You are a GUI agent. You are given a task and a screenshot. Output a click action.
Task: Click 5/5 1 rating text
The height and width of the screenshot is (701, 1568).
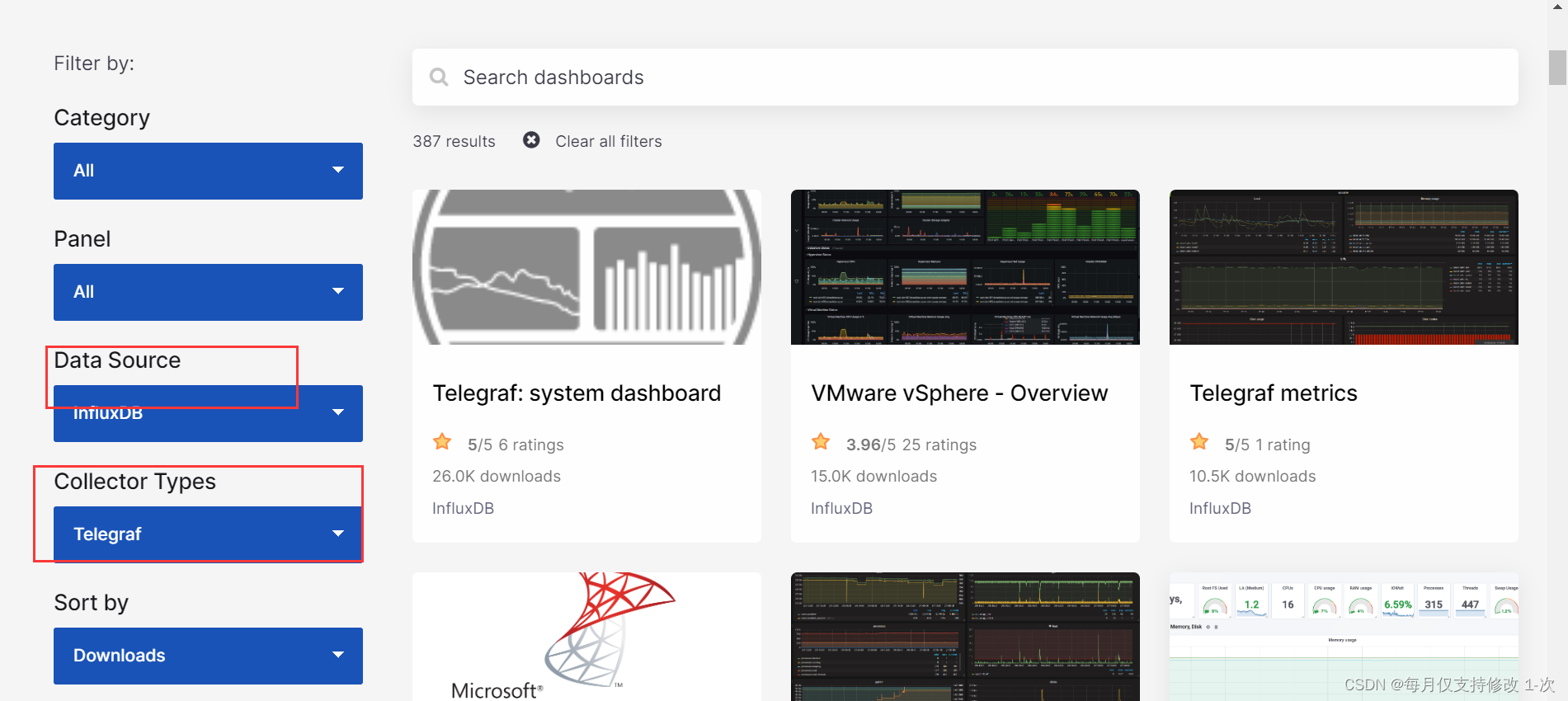click(x=1267, y=445)
